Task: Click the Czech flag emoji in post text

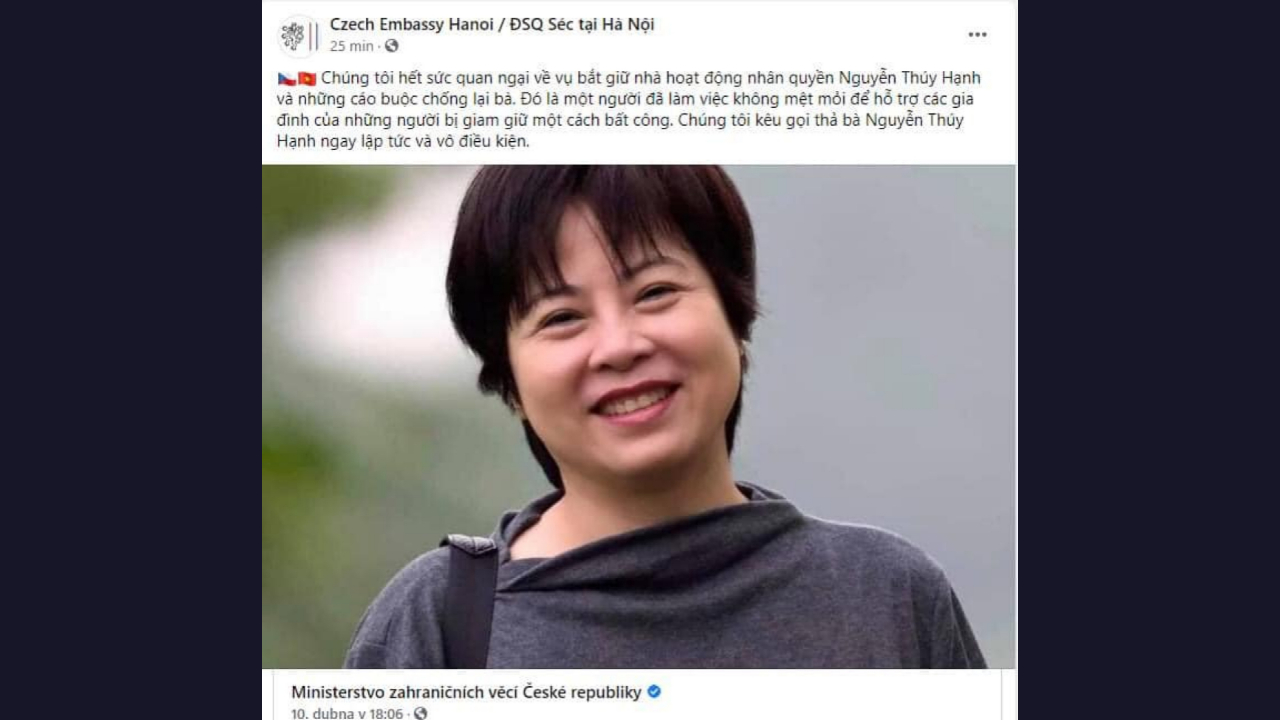Action: (x=286, y=79)
